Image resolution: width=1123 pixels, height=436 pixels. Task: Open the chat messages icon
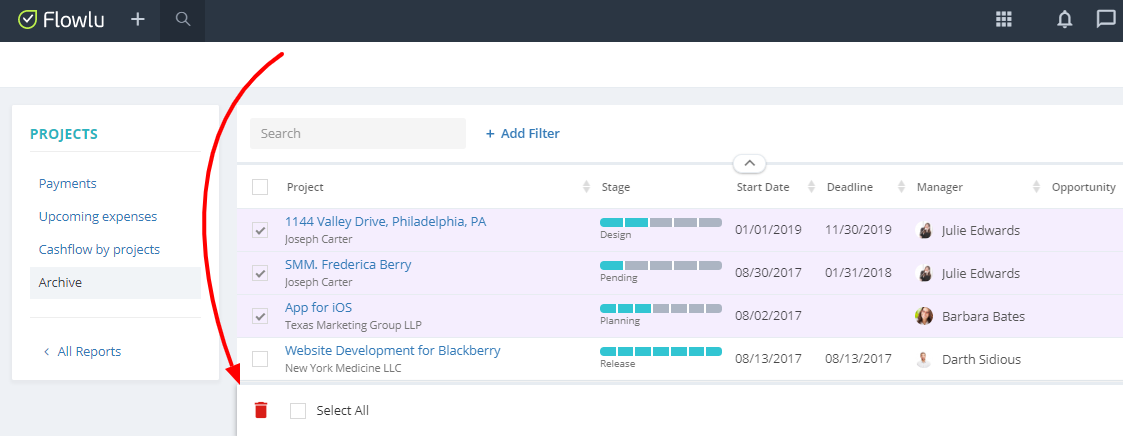click(1107, 20)
